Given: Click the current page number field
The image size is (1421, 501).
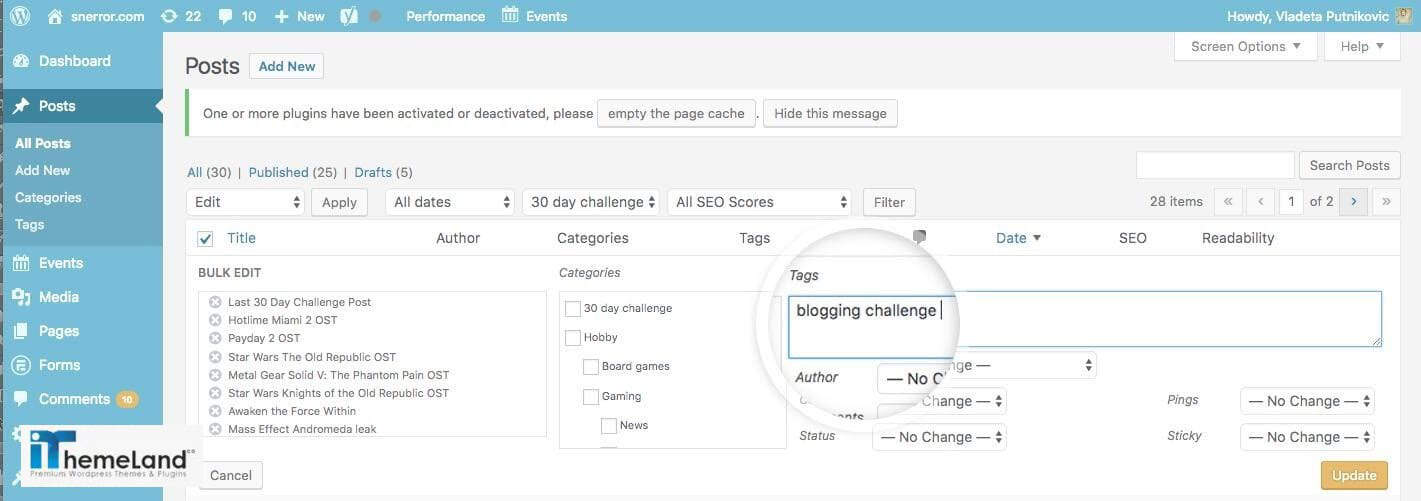Looking at the screenshot, I should tap(1291, 201).
